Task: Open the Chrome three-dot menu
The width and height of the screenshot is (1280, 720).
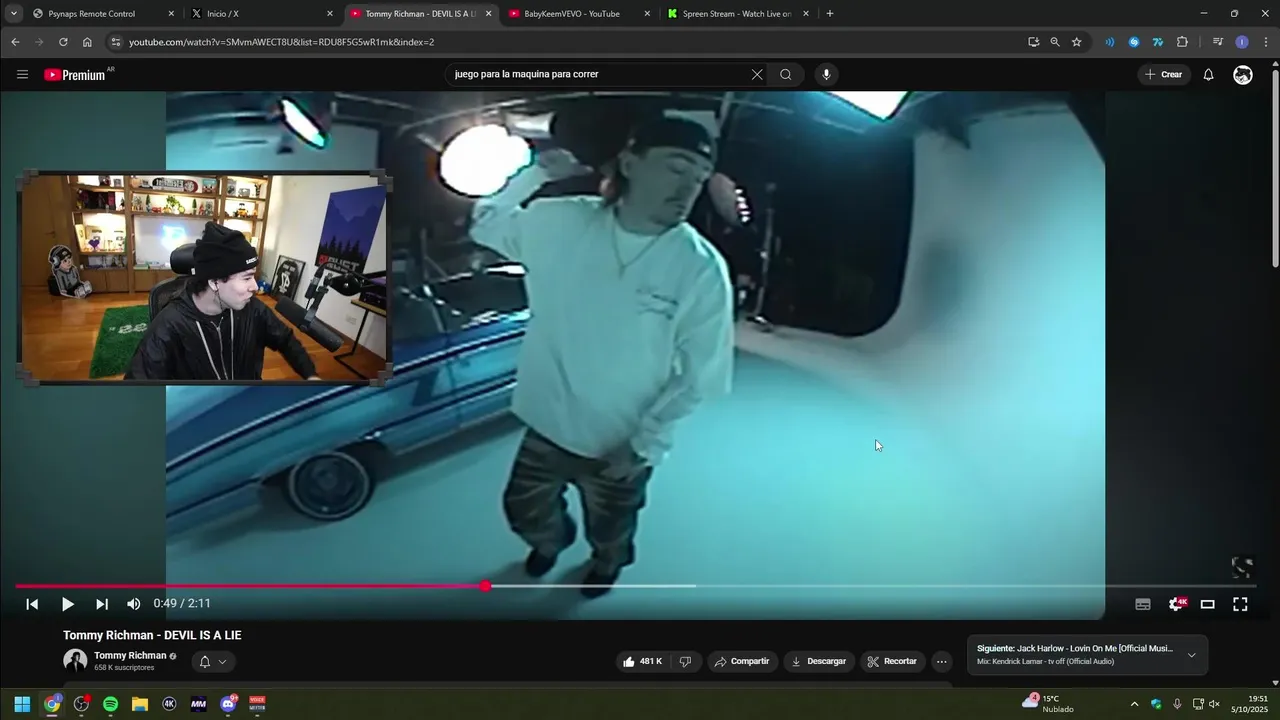Action: (x=1266, y=42)
